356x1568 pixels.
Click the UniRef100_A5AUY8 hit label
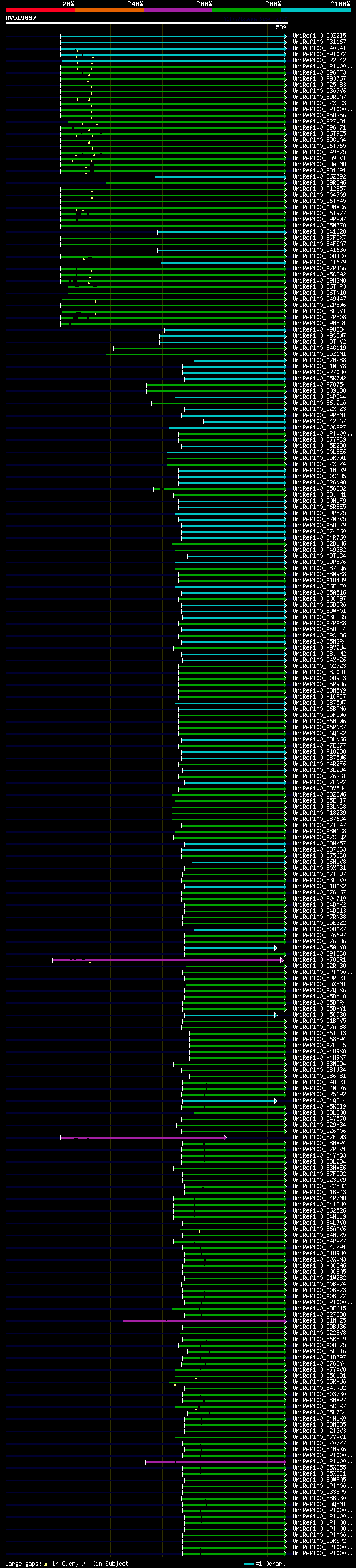click(319, 948)
